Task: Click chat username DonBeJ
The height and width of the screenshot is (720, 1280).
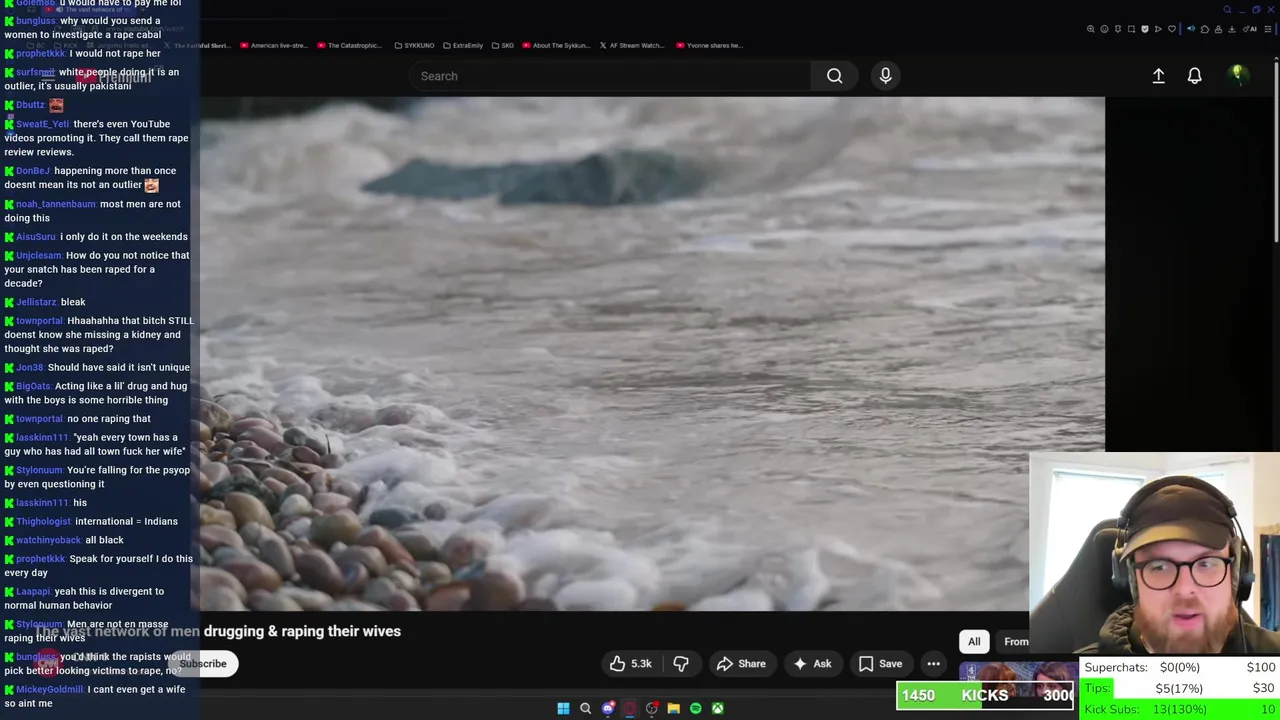Action: [x=33, y=171]
